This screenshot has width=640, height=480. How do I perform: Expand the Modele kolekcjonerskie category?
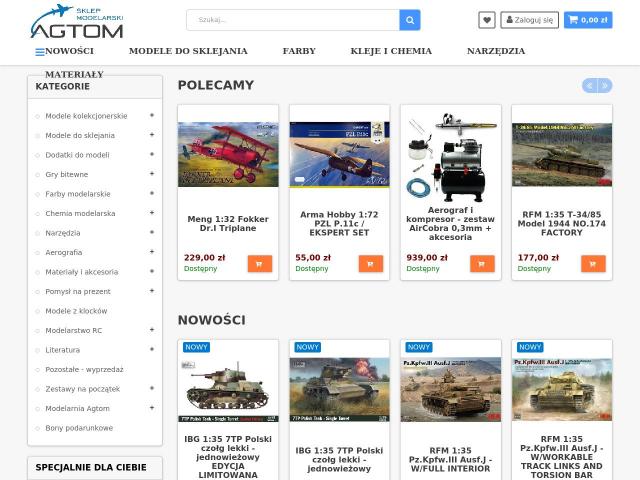(x=152, y=116)
